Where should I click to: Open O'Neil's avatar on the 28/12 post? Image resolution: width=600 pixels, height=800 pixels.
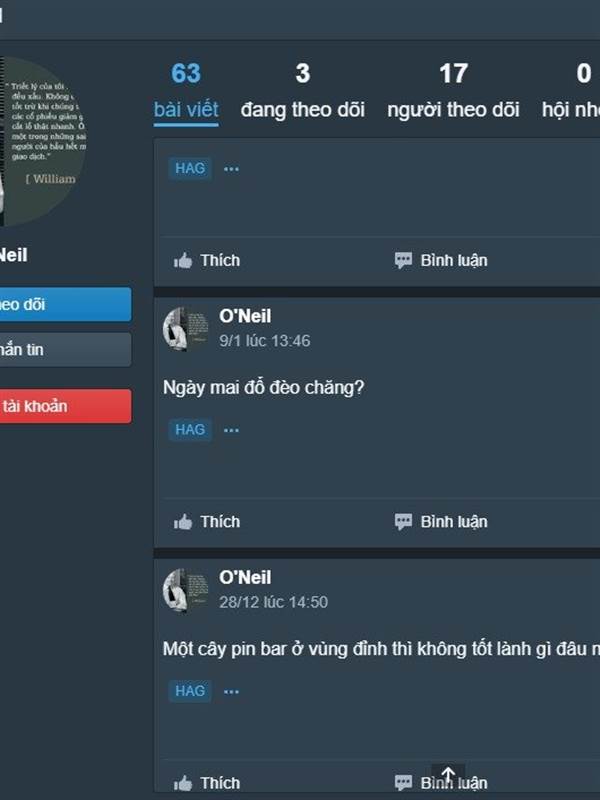185,590
